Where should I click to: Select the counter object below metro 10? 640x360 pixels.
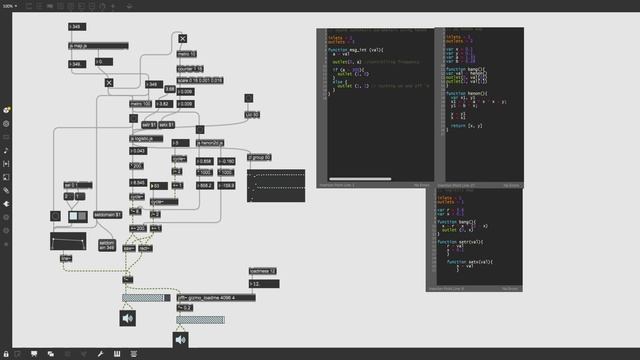[190, 69]
